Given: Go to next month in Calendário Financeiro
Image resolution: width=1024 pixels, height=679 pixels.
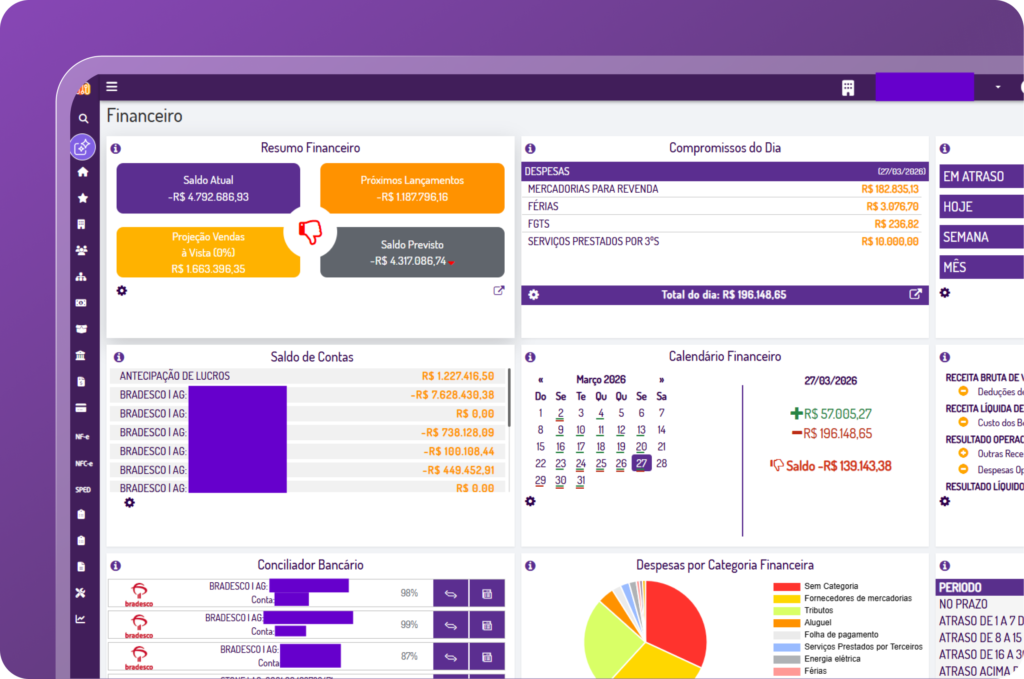Looking at the screenshot, I should click(x=661, y=380).
